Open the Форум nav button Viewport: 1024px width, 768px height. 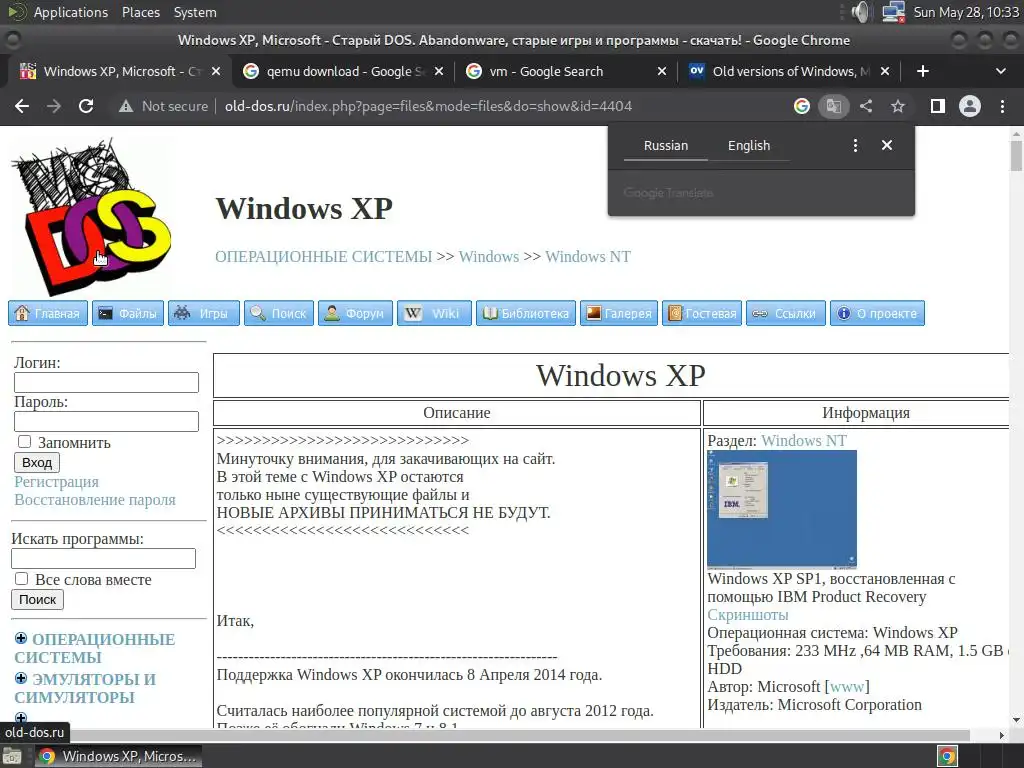(x=355, y=313)
